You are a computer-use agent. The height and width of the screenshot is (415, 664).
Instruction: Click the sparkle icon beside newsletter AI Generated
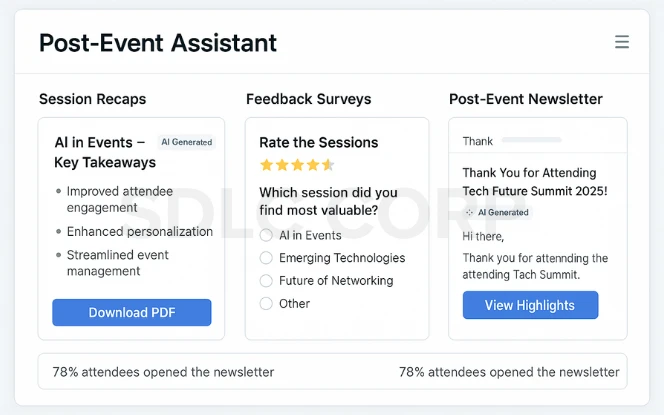coord(469,213)
